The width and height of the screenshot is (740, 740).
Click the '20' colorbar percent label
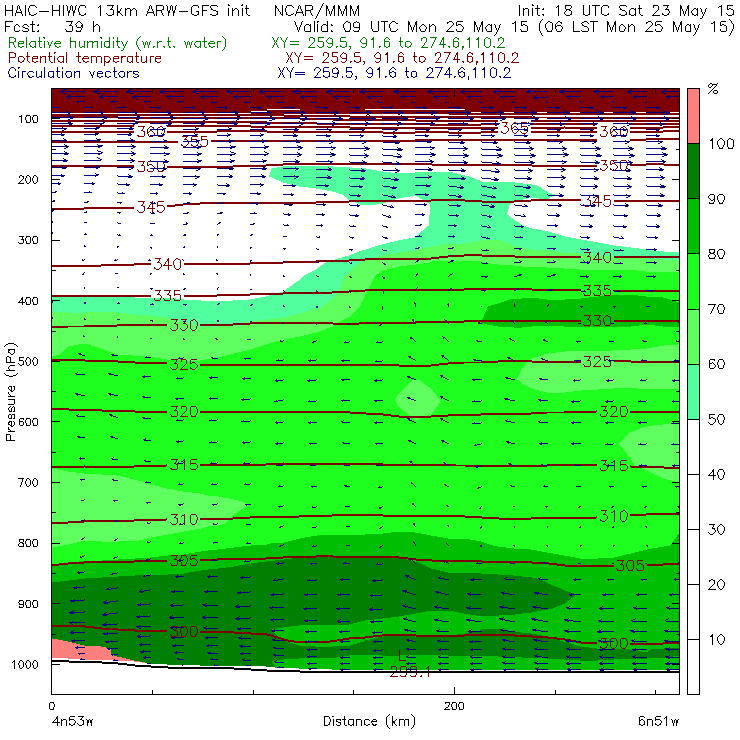(716, 585)
